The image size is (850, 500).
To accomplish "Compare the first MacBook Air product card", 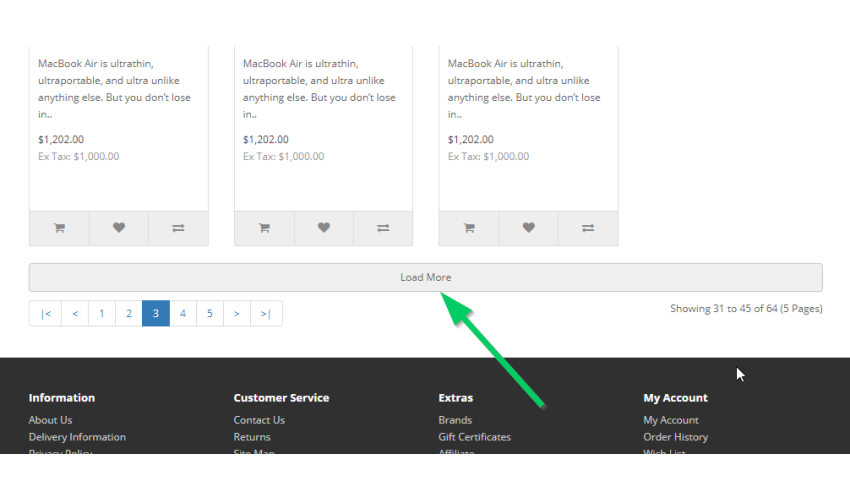I will point(178,228).
